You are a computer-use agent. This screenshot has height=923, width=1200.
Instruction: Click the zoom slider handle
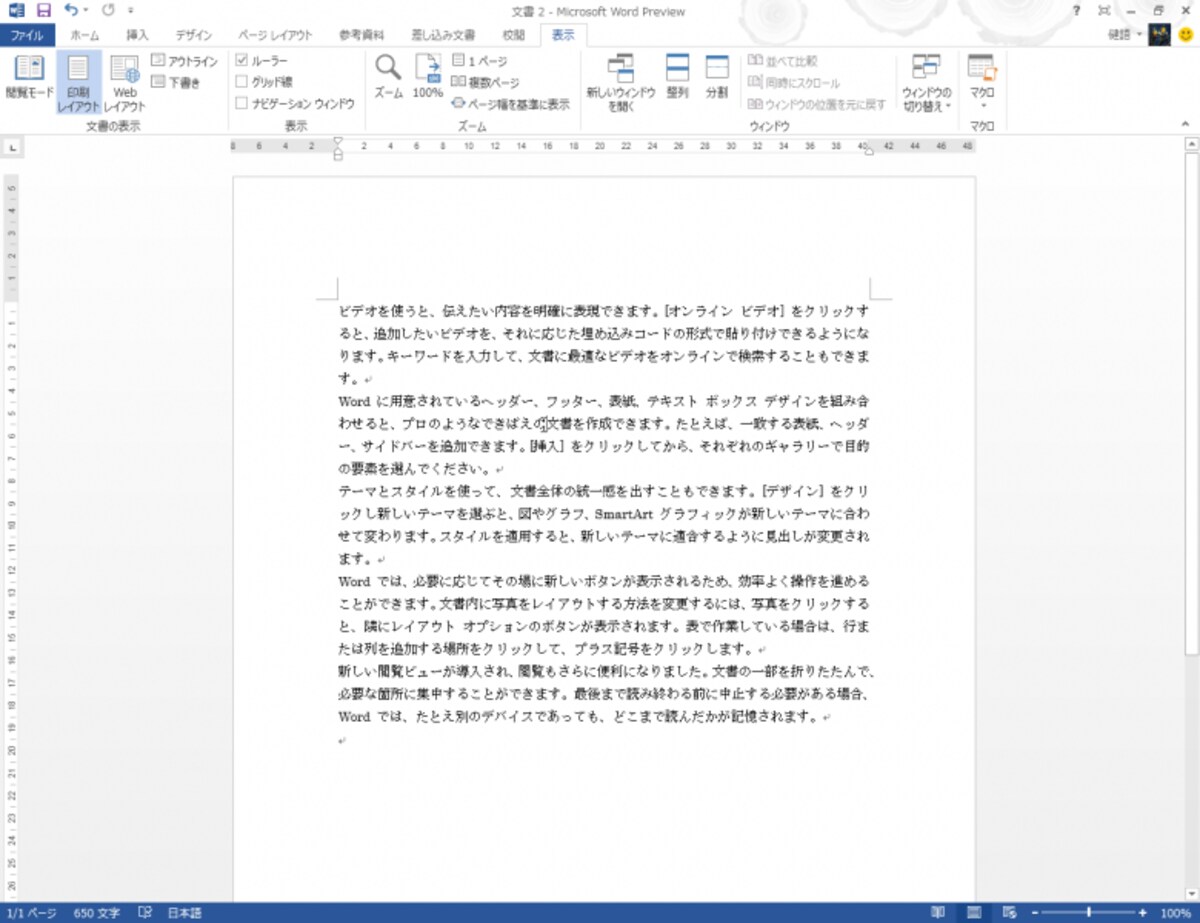[1089, 913]
